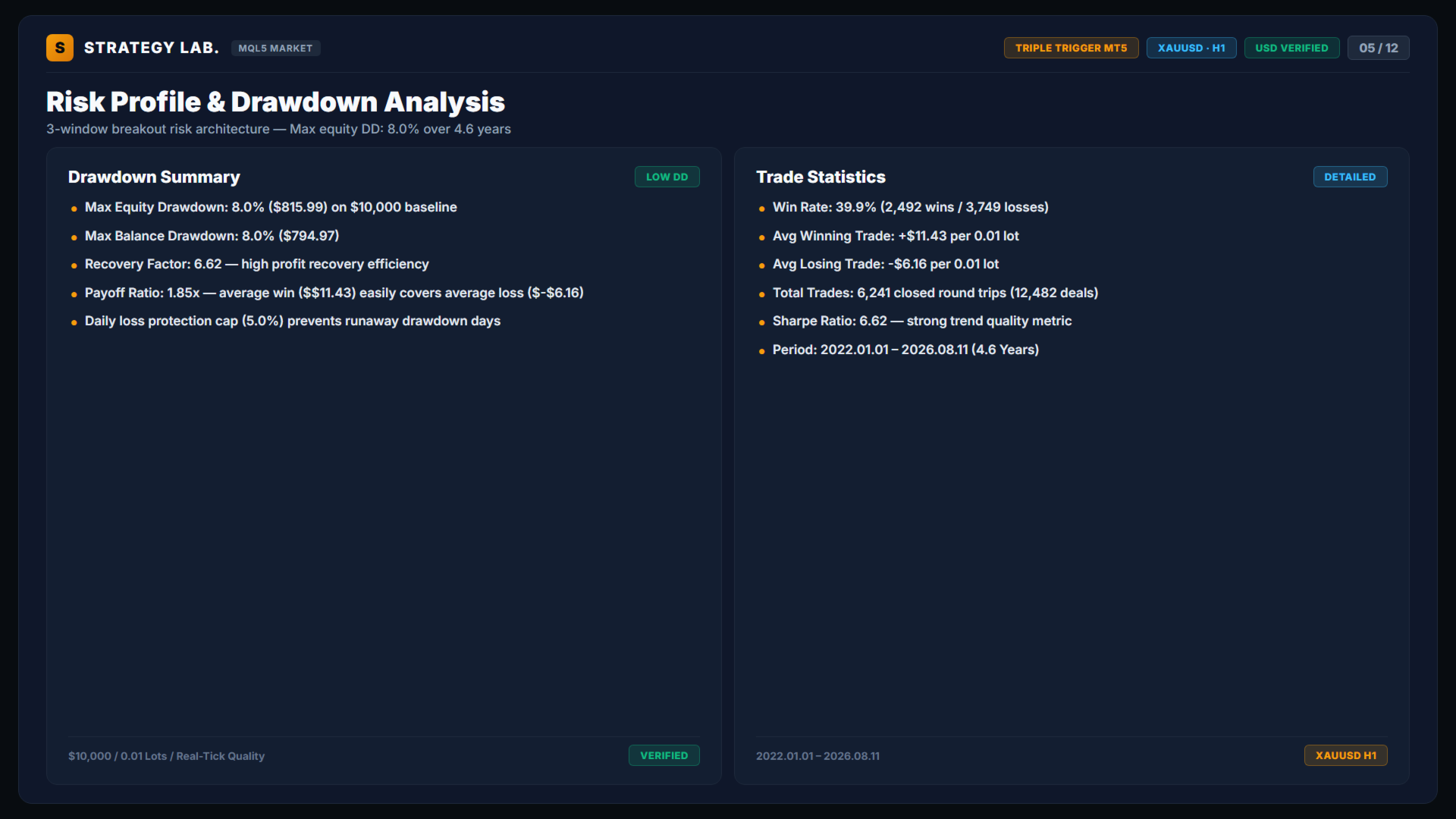Image resolution: width=1456 pixels, height=819 pixels.
Task: Click the XAUUSD H1 footer badge
Action: (1345, 755)
